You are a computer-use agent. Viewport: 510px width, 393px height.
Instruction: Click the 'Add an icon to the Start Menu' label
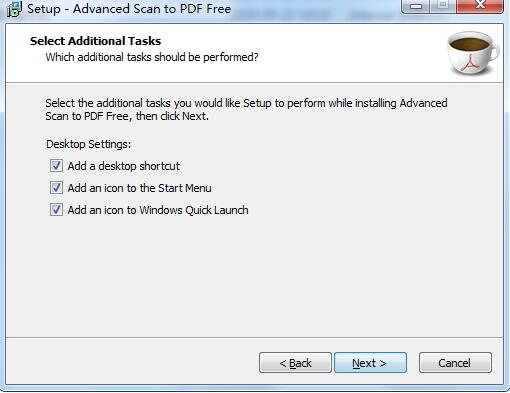139,188
